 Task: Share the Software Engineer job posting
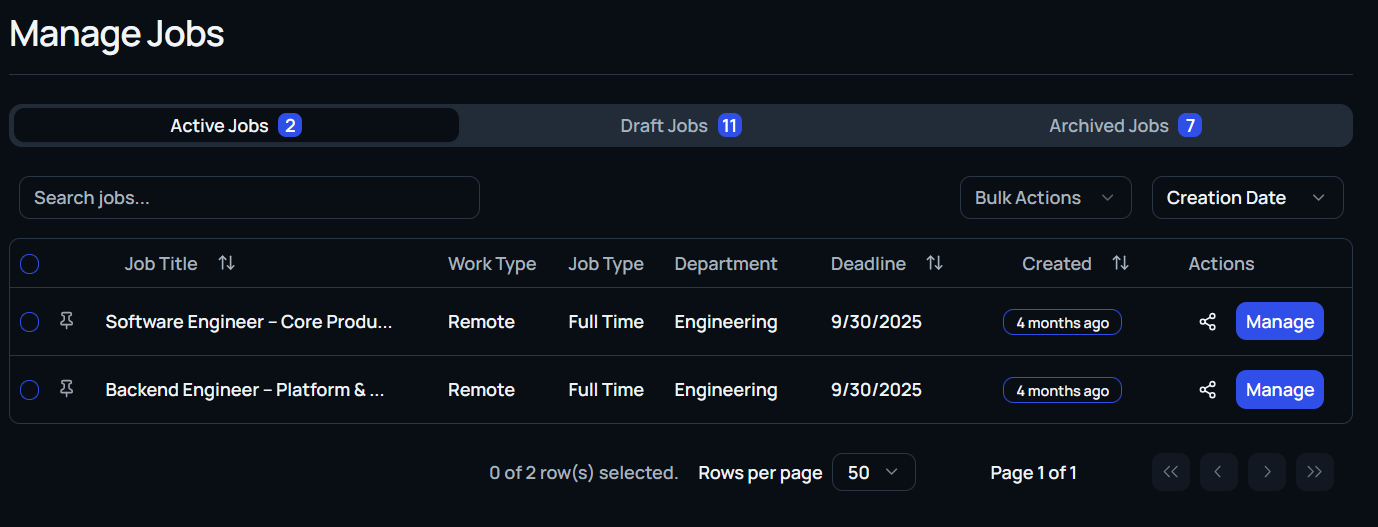1207,322
